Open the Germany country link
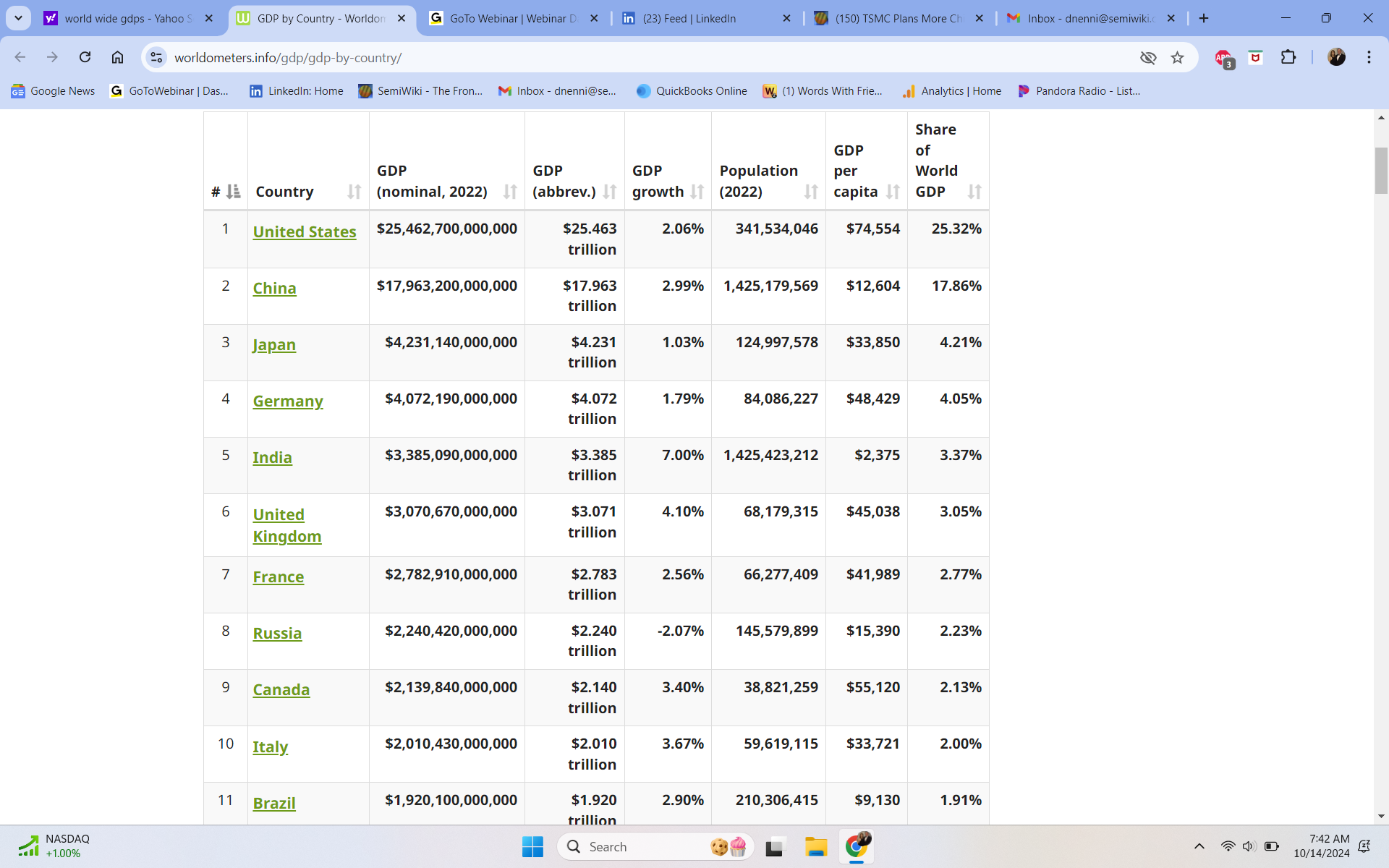Image resolution: width=1389 pixels, height=868 pixels. click(288, 401)
